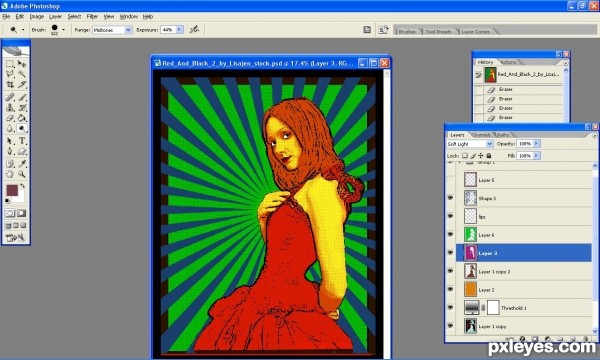Select the Rectangular Marquee tool
The width and height of the screenshot is (600, 360).
pyautogui.click(x=10, y=64)
